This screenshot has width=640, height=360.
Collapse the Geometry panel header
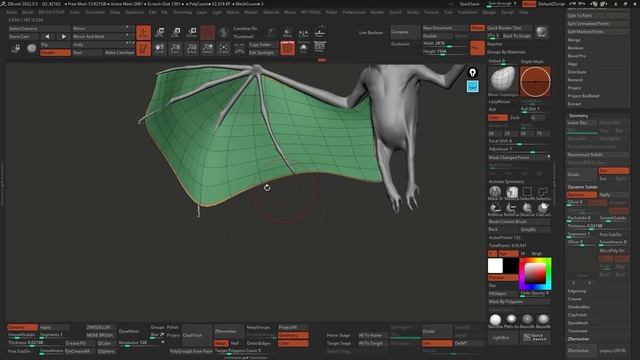[578, 116]
